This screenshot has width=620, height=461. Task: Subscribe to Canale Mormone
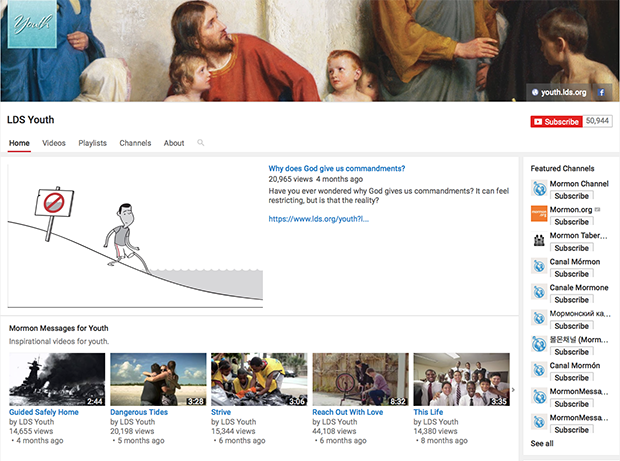click(572, 300)
